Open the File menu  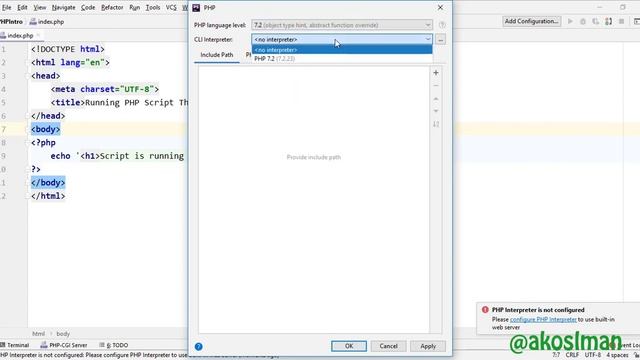[x=6, y=7]
